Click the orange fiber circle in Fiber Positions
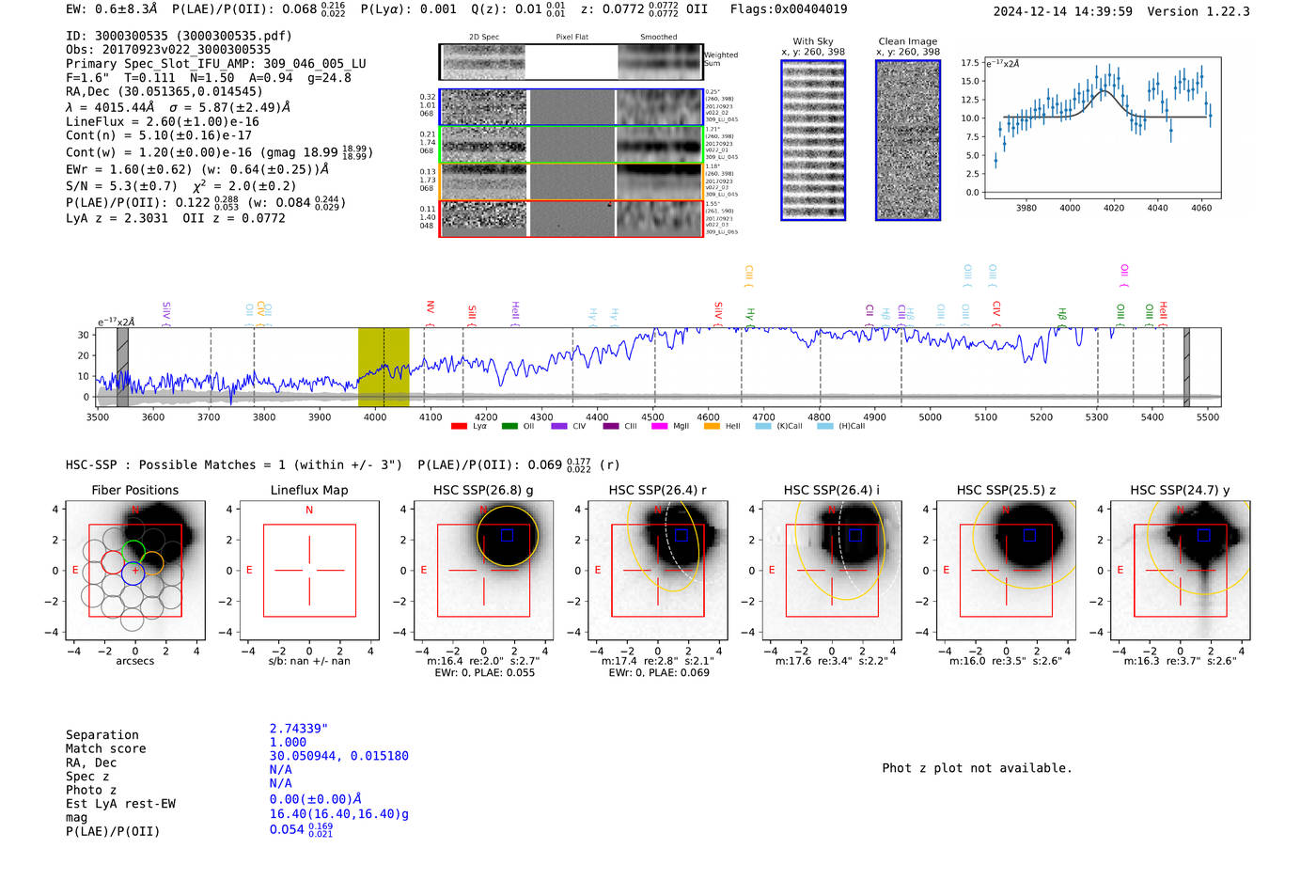This screenshot has height=896, width=1316. [152, 562]
